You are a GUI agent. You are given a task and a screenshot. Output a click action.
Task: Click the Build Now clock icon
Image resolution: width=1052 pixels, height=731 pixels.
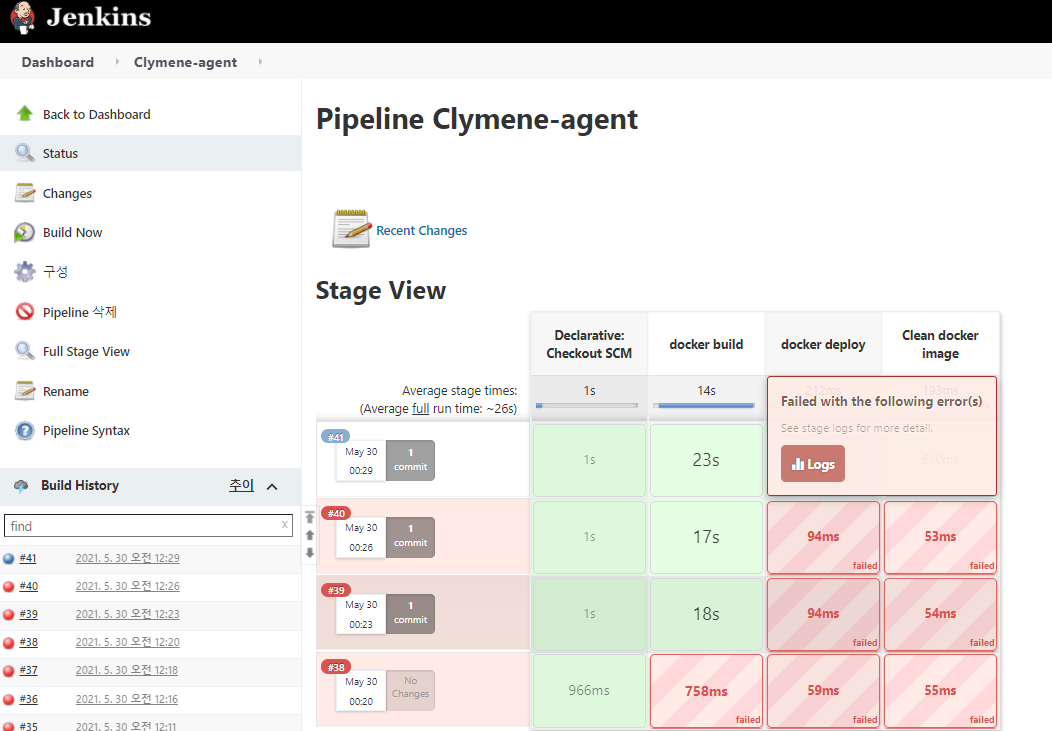point(25,232)
